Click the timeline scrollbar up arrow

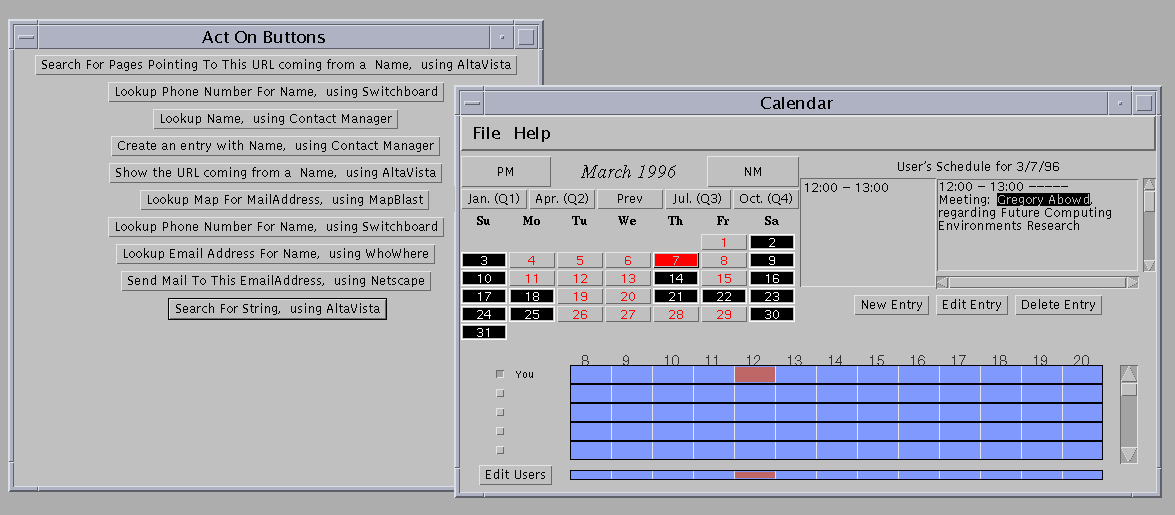click(1129, 374)
